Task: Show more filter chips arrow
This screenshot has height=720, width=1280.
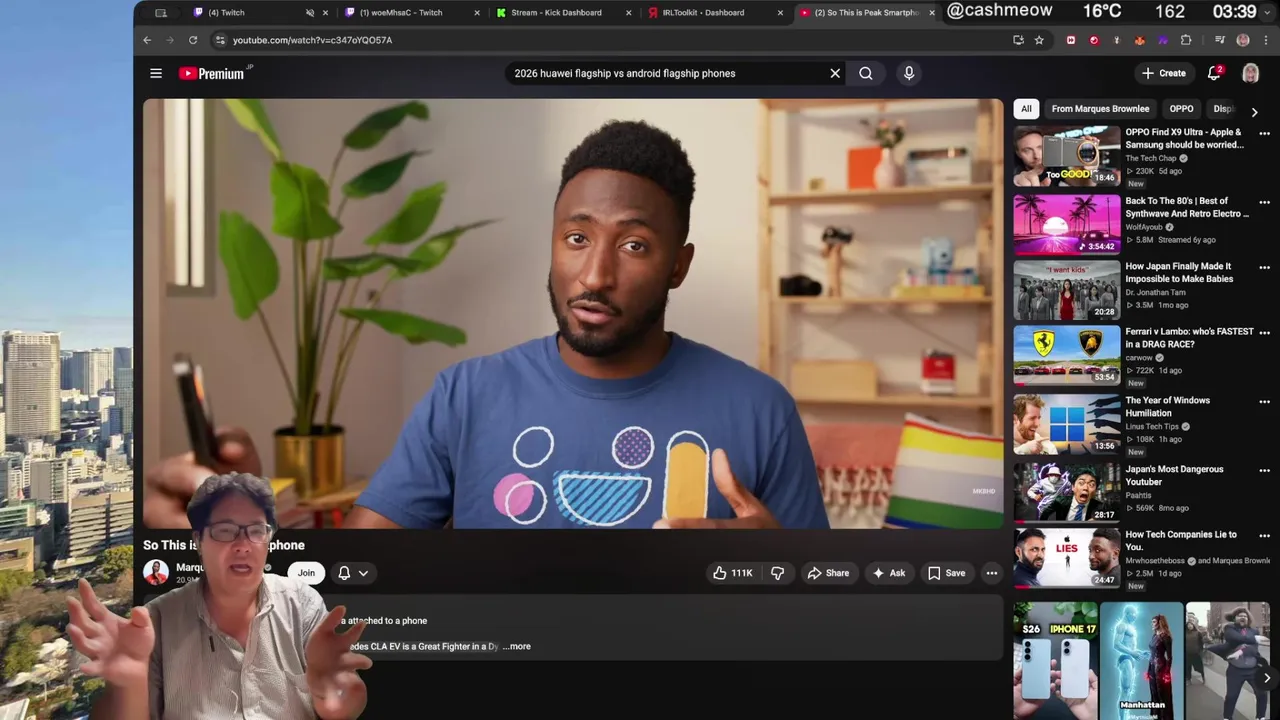Action: click(x=1254, y=112)
